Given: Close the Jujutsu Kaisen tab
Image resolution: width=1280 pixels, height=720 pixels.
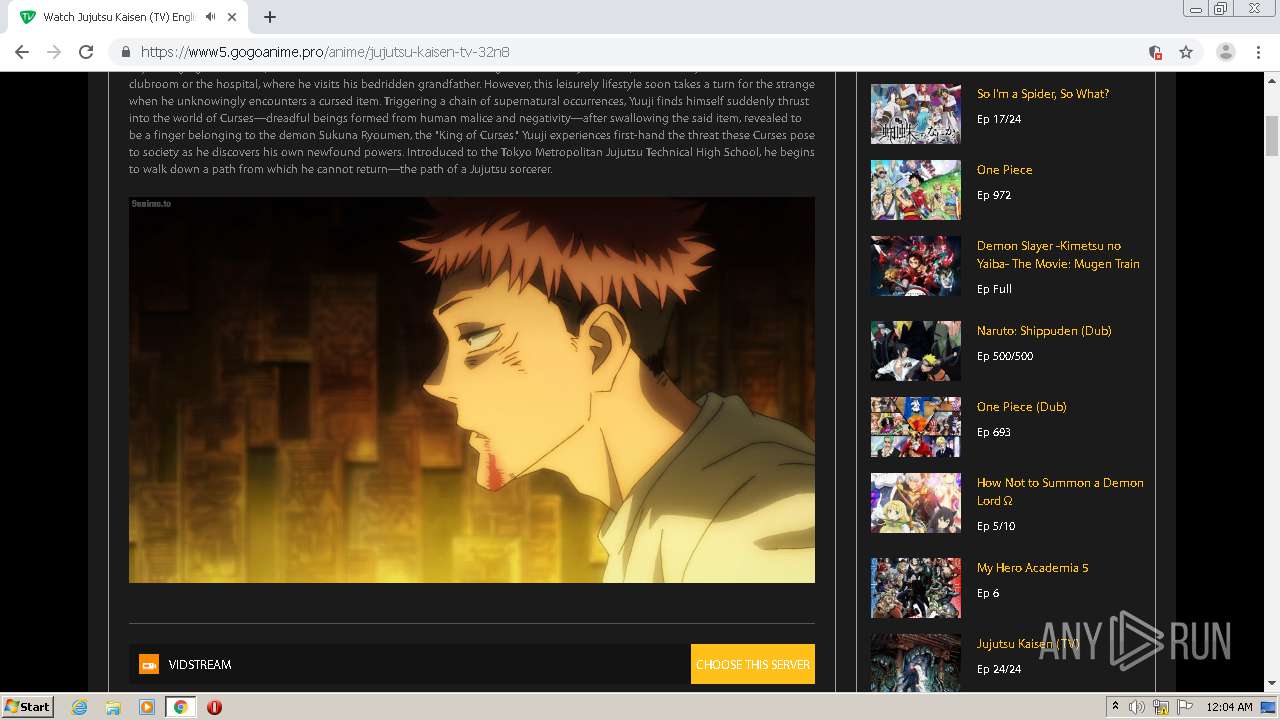Looking at the screenshot, I should point(232,17).
